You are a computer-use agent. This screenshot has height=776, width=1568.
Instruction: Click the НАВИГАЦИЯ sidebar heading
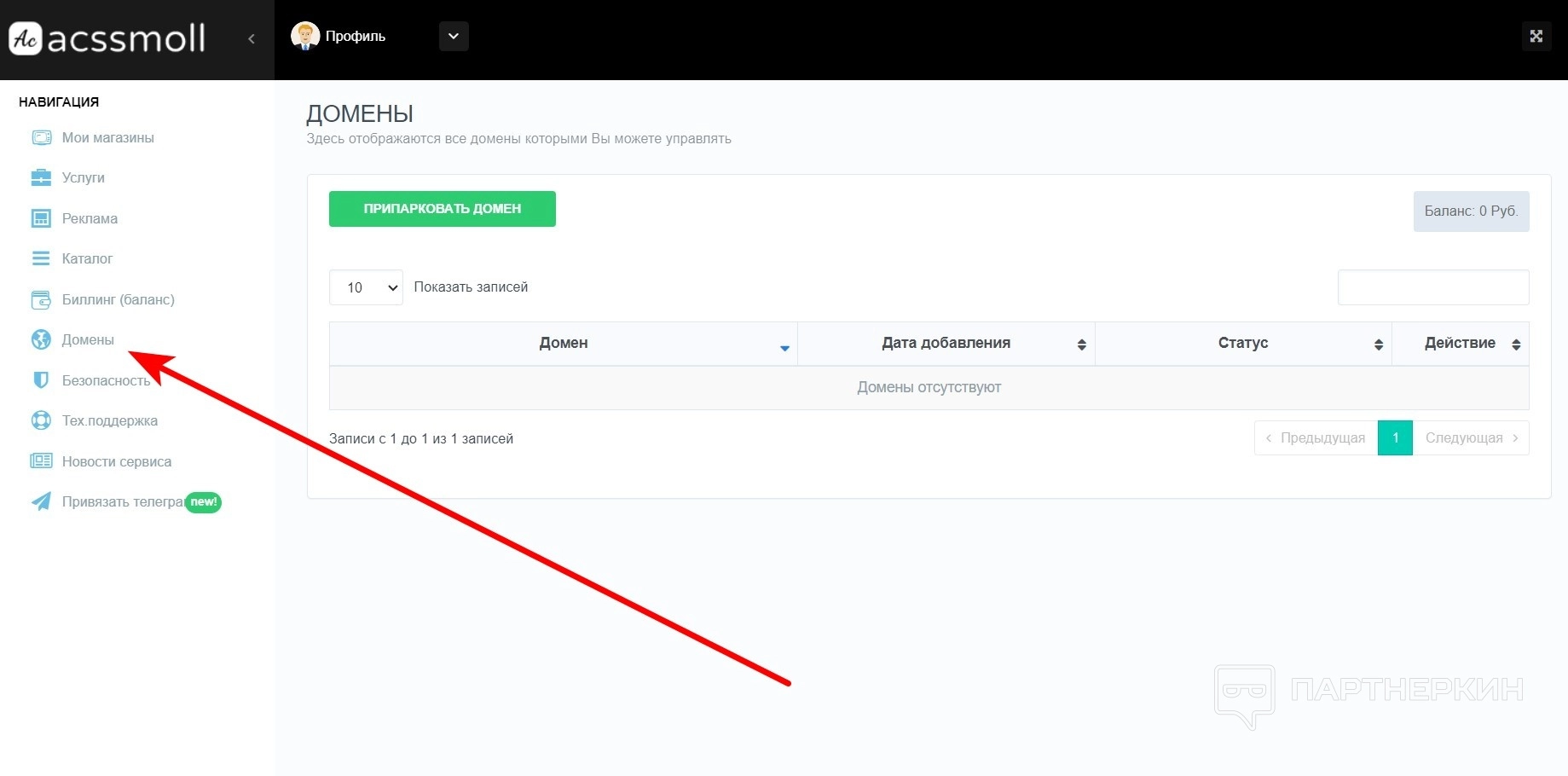pyautogui.click(x=59, y=101)
